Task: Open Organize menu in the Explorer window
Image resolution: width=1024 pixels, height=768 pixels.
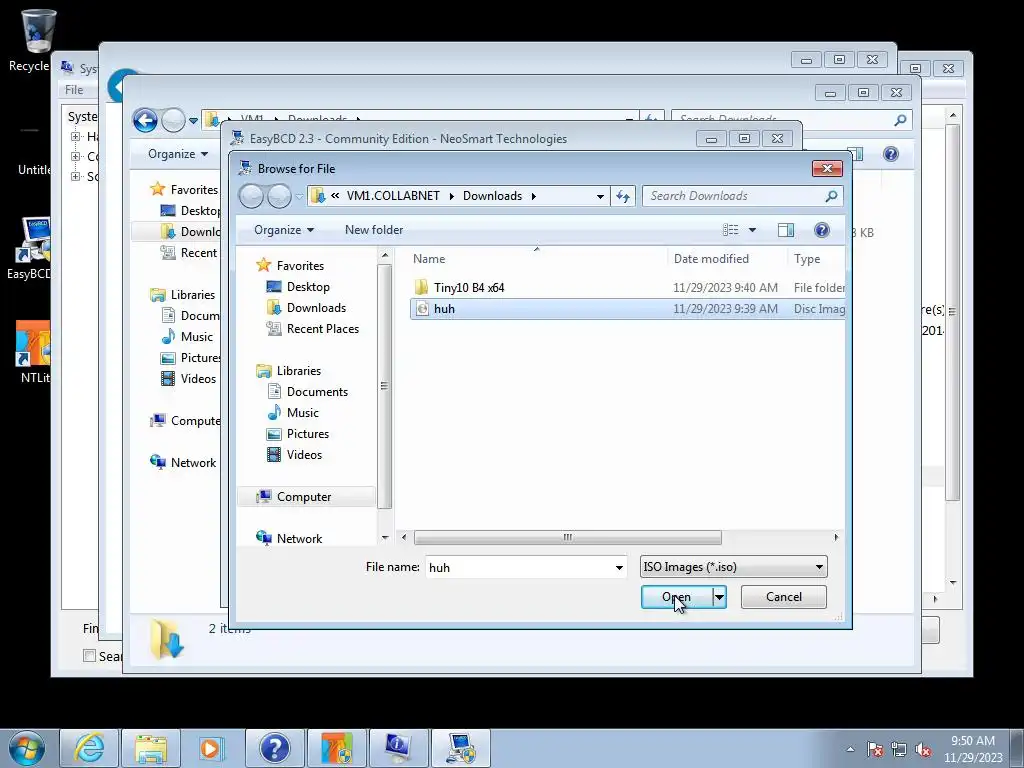Action: pyautogui.click(x=178, y=154)
